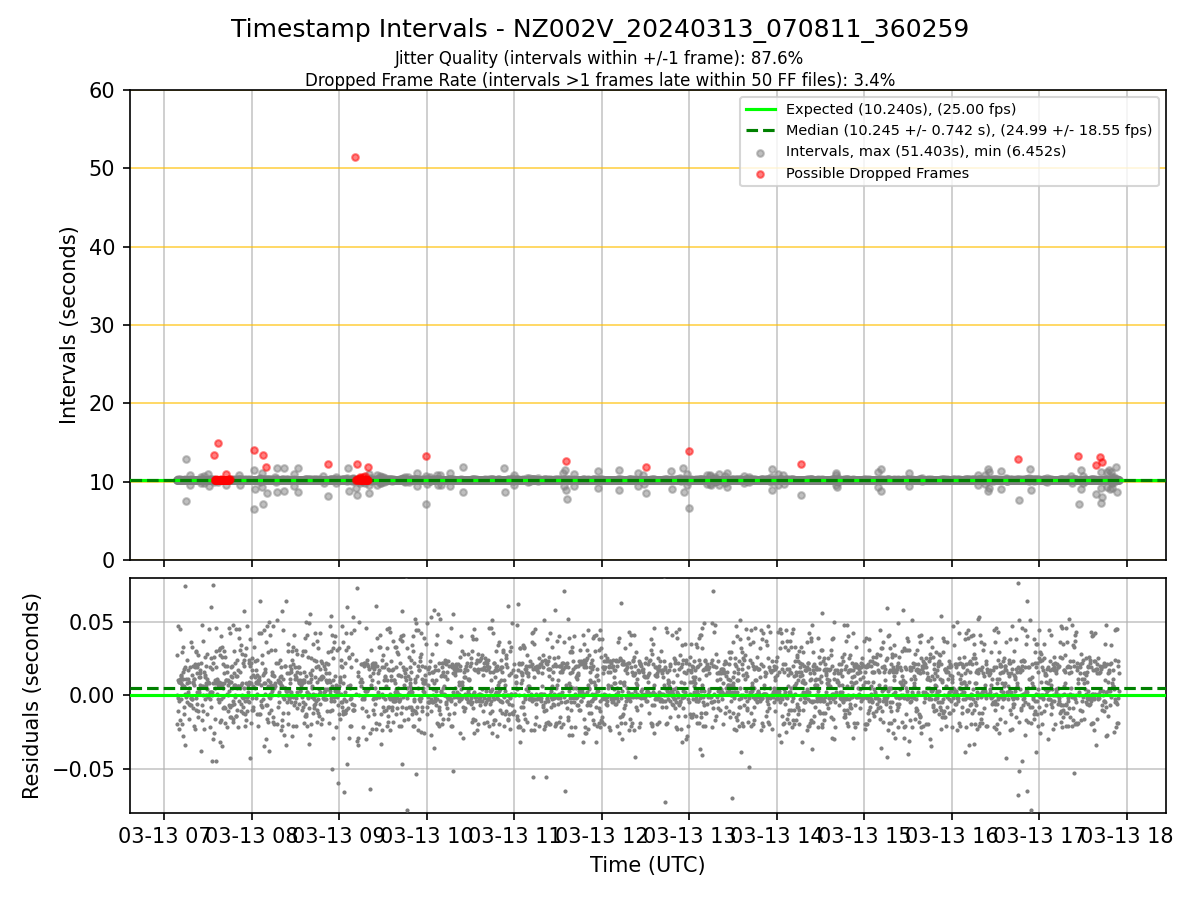Image resolution: width=1200 pixels, height=900 pixels.
Task: Click the 'Residuals (seconds)' y-axis label
Action: click(31, 696)
